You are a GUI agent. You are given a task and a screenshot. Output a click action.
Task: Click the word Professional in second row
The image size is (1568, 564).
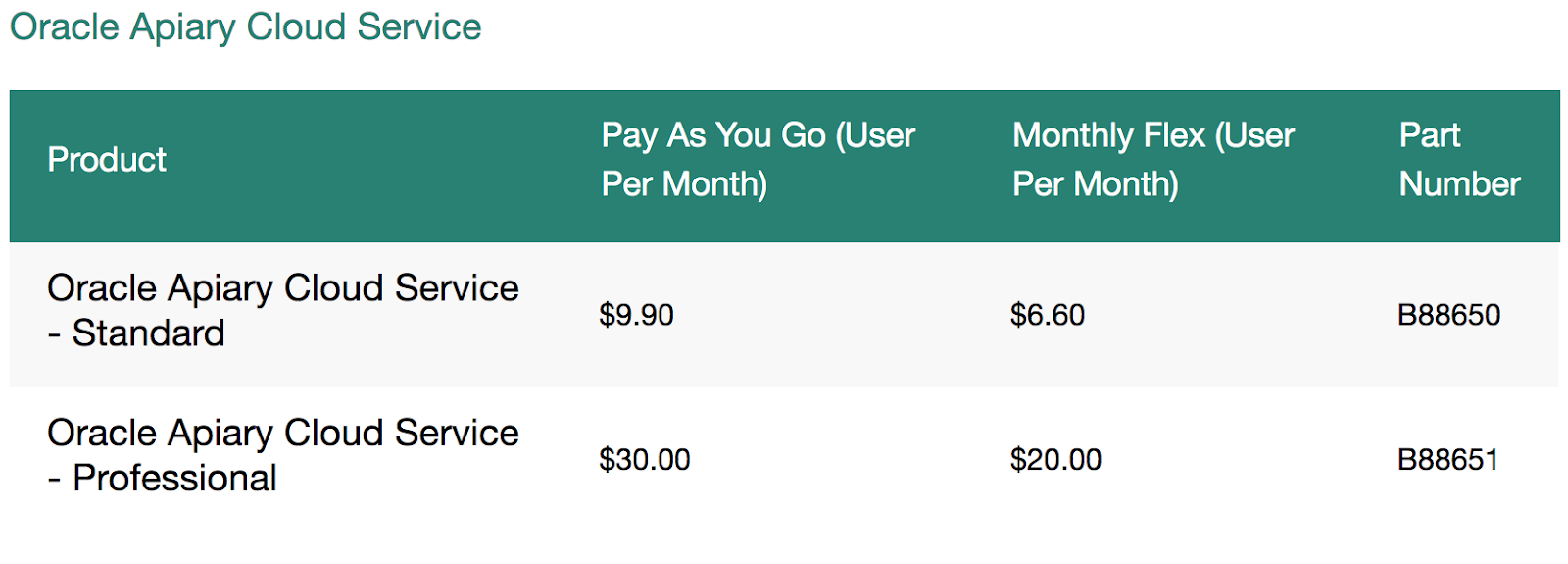[174, 478]
